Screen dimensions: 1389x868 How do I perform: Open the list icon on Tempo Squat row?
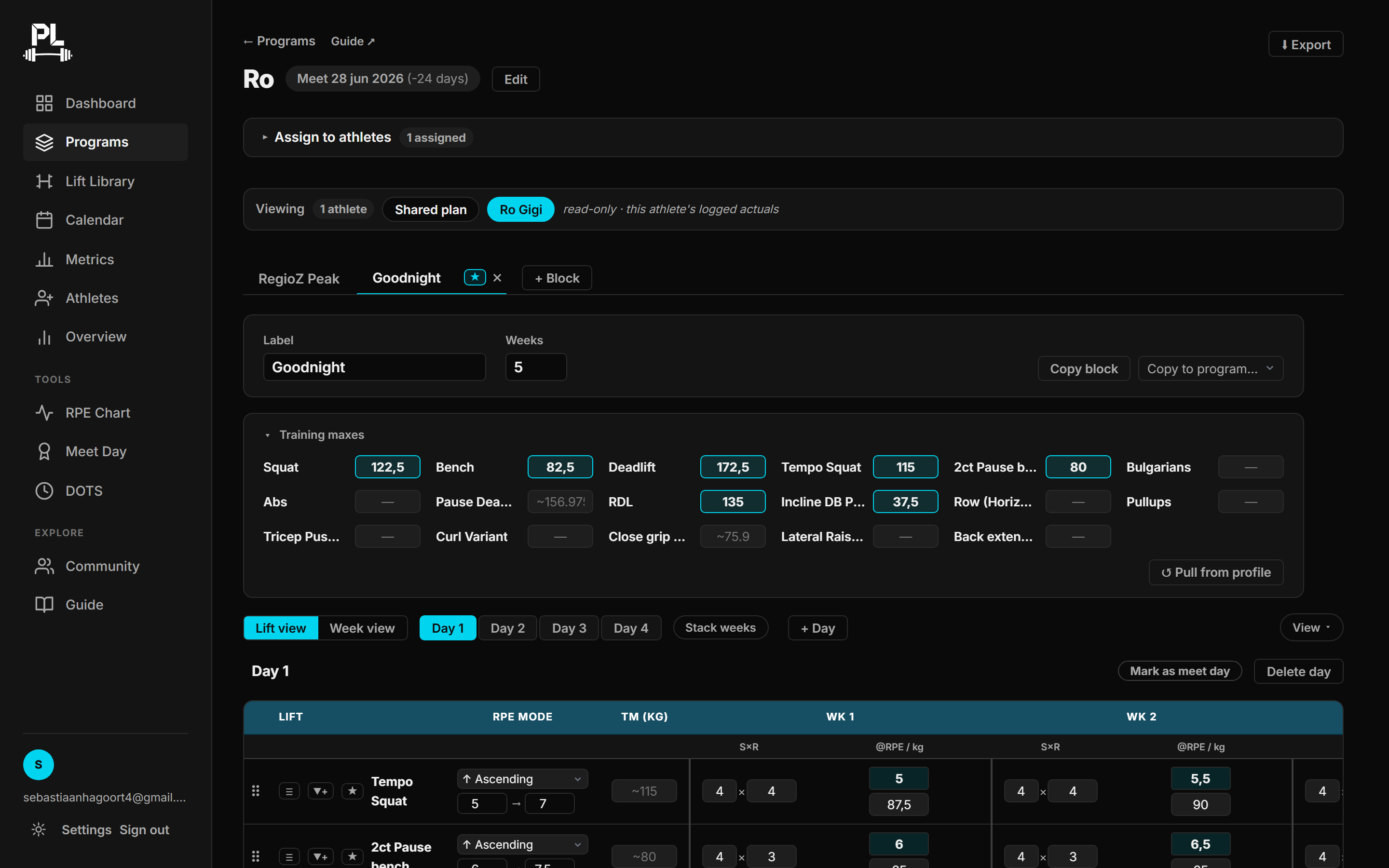pos(289,791)
